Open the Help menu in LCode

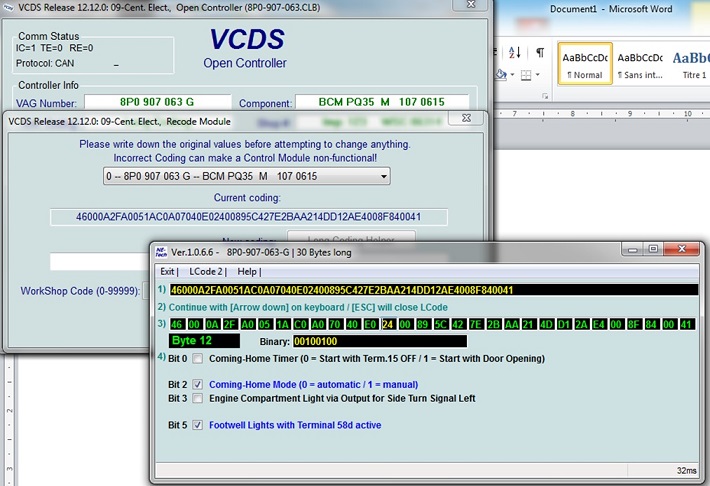(x=247, y=271)
